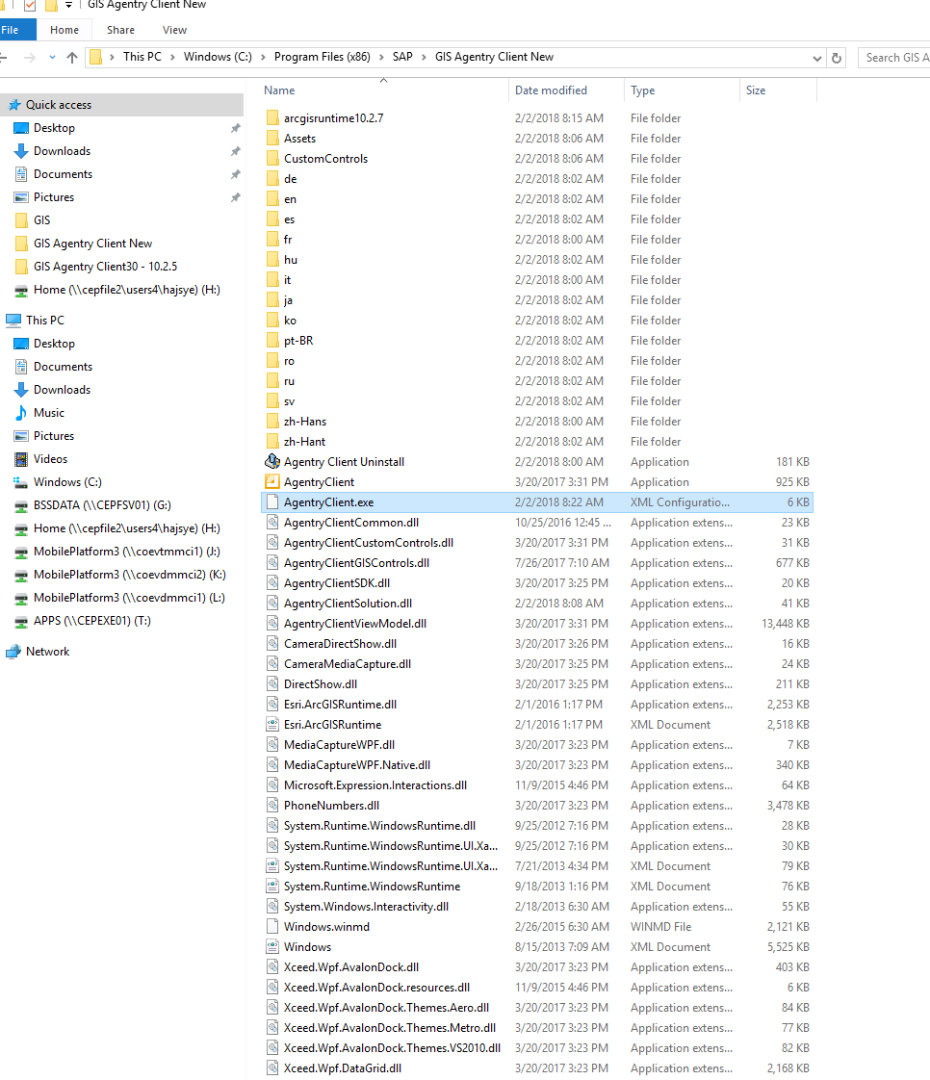
Task: Click Esri.ArcGISRuntime XML document icon
Action: [272, 725]
